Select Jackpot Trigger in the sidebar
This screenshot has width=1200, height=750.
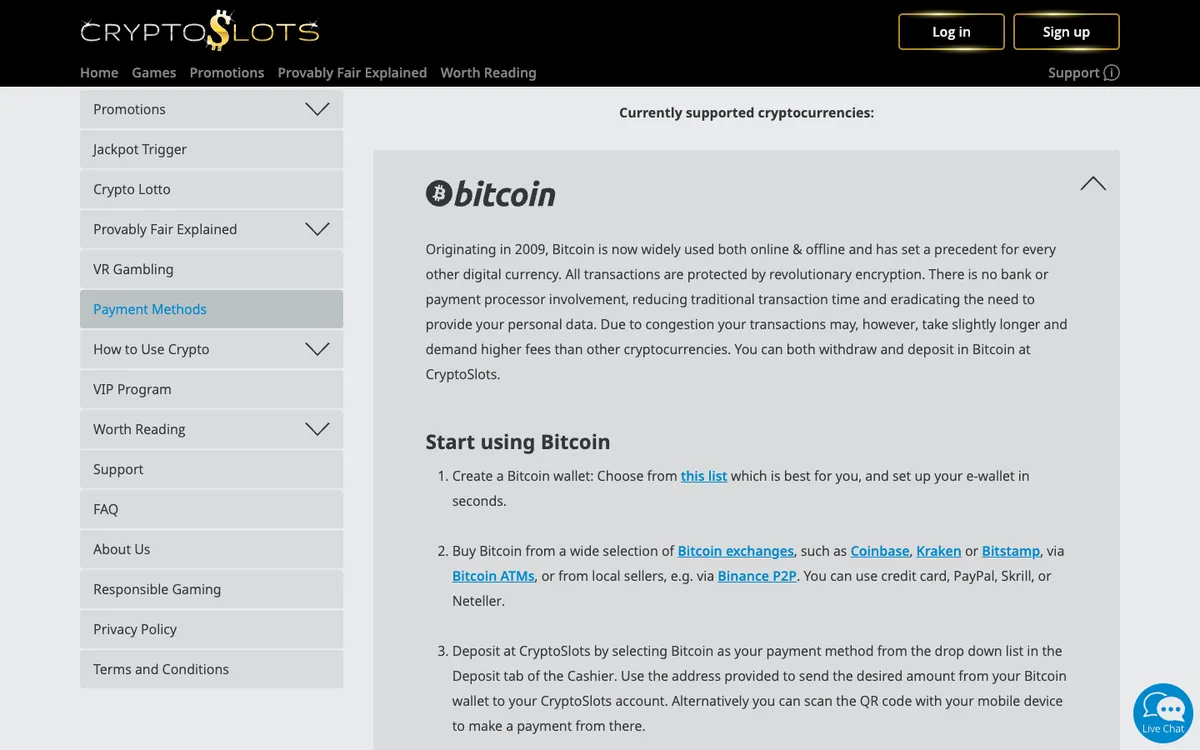point(211,149)
